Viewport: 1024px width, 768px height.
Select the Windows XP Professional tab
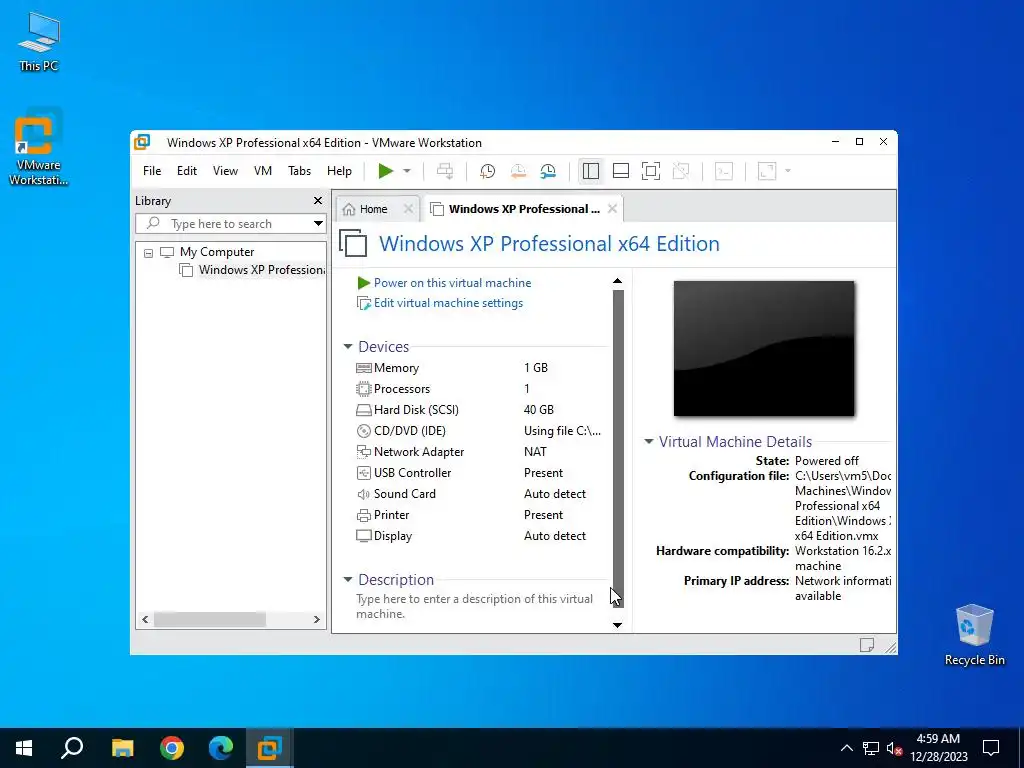(524, 209)
